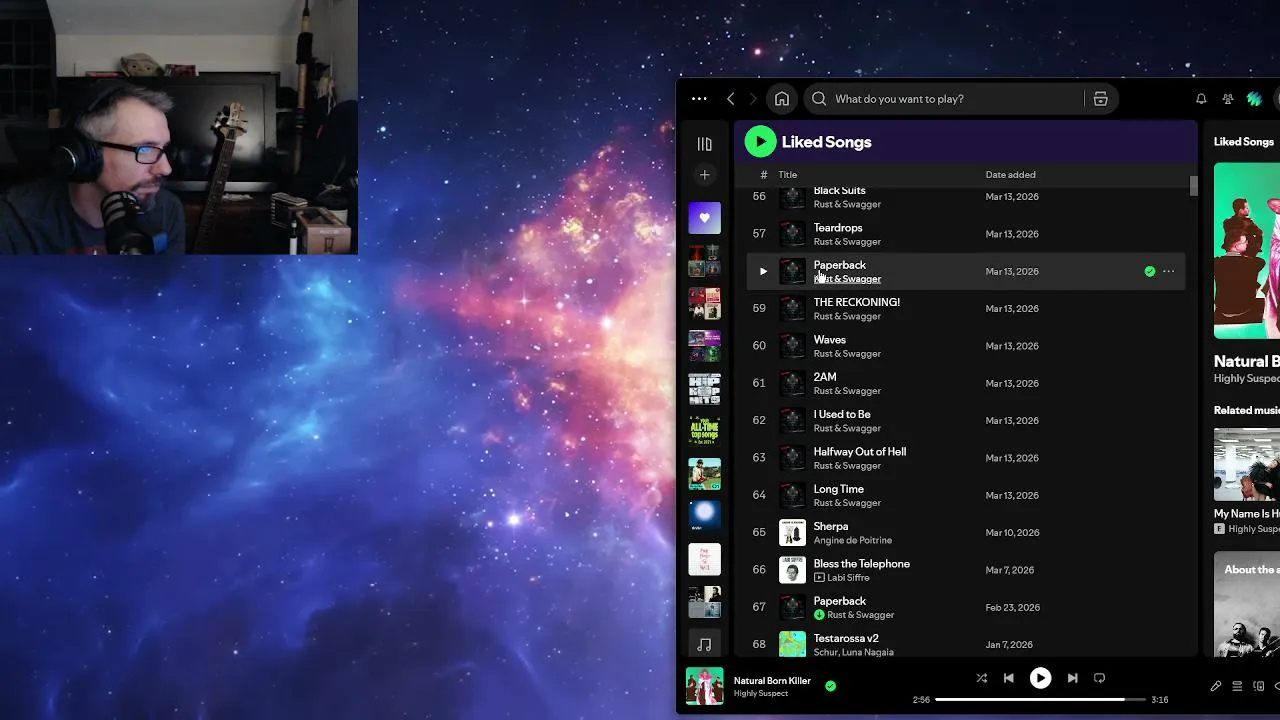Open the Friend Activity icon

1228,99
